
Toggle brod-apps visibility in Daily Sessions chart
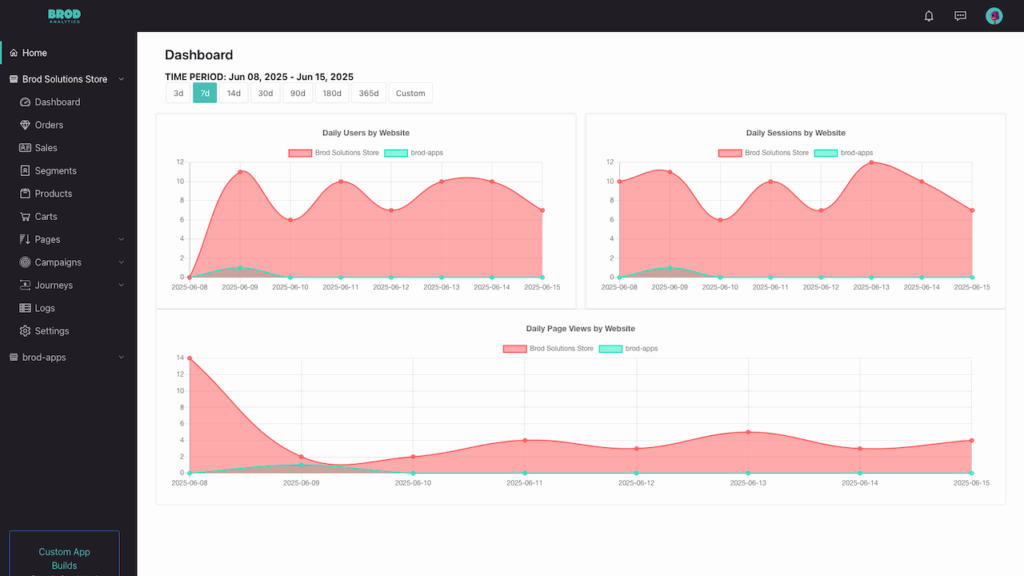point(843,153)
